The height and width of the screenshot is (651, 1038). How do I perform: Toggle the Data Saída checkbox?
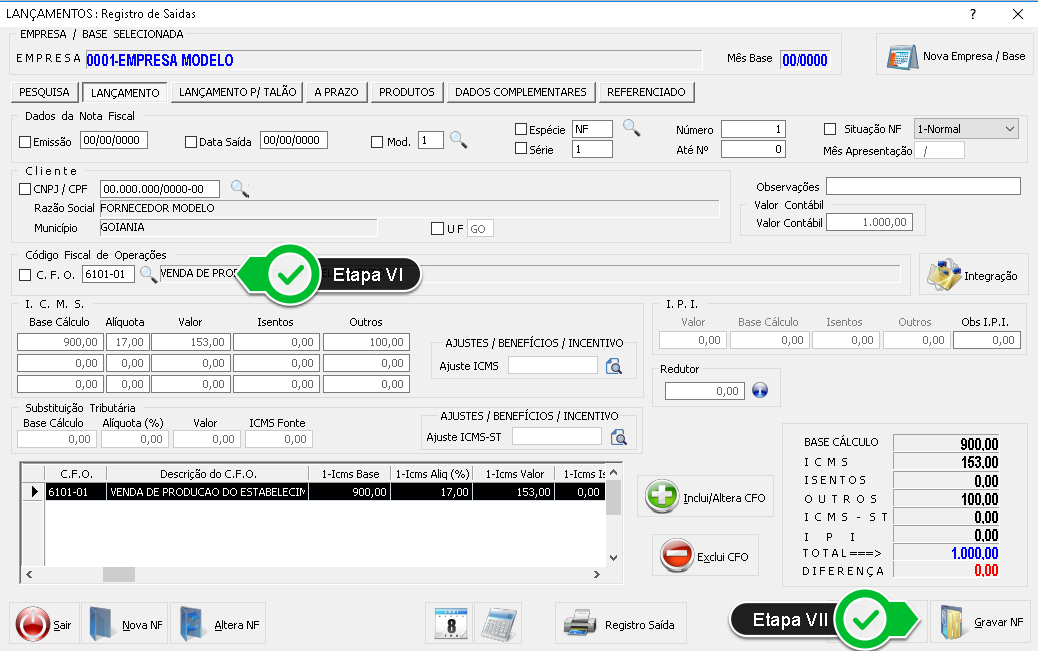pyautogui.click(x=191, y=142)
